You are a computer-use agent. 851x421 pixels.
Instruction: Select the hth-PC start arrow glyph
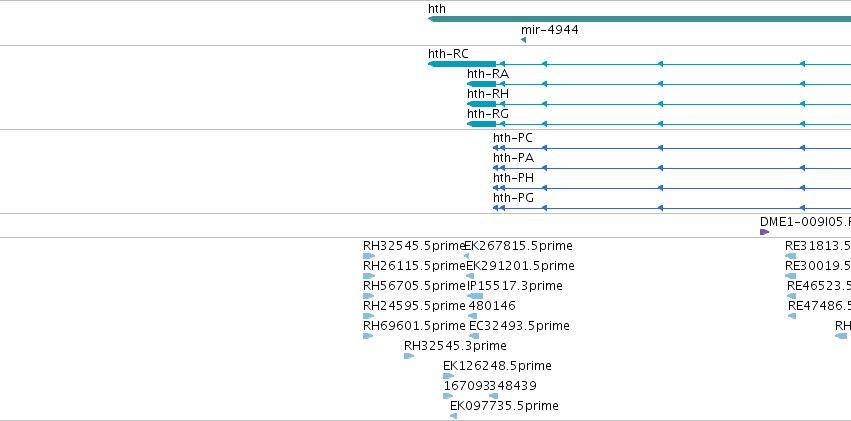(496, 148)
